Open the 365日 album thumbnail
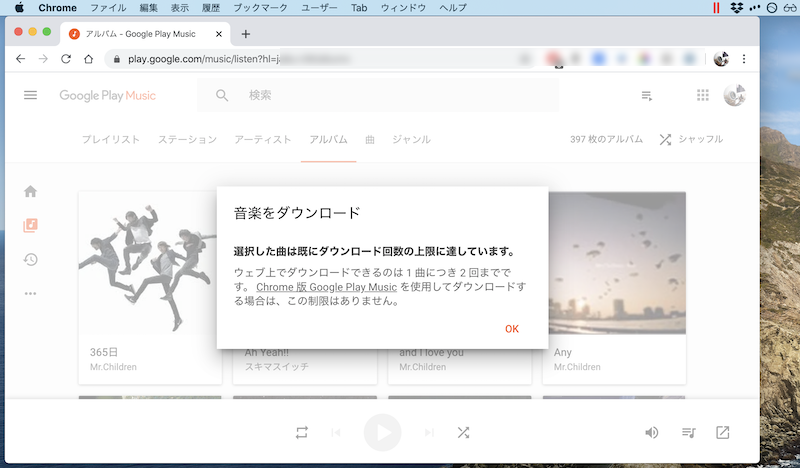The image size is (800, 468). pos(150,264)
